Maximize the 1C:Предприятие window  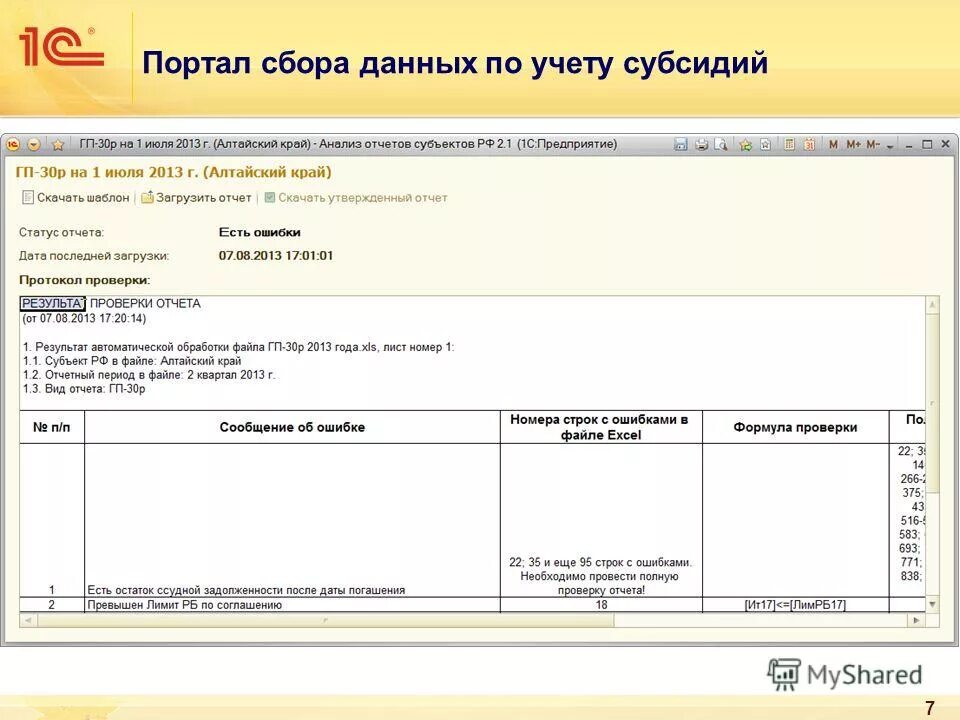click(x=927, y=144)
